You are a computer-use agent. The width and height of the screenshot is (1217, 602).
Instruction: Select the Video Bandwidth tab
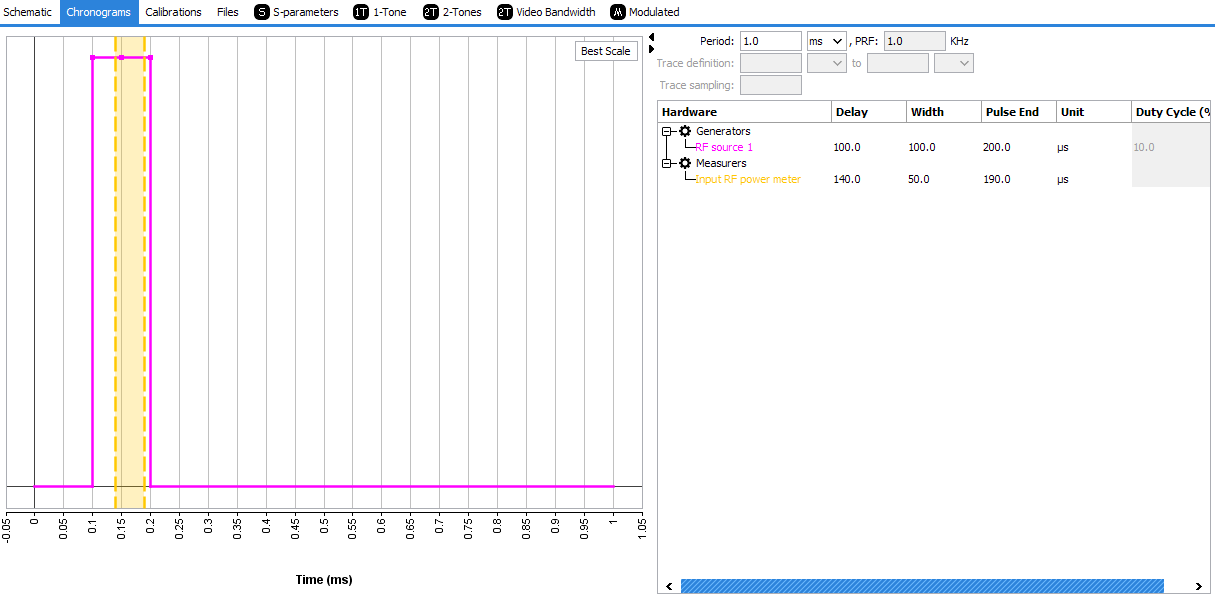click(x=546, y=12)
